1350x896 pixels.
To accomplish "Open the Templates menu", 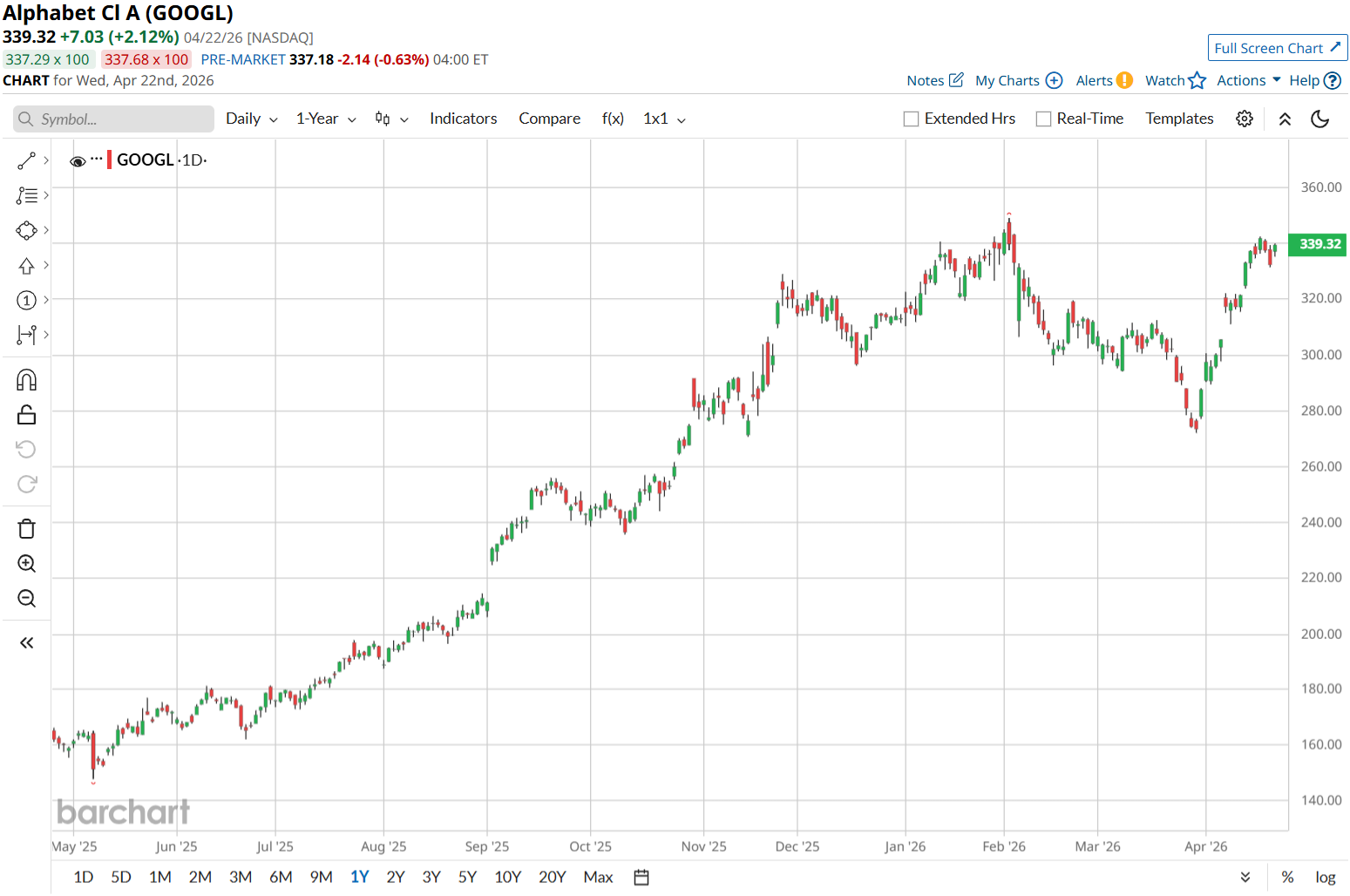I will [1179, 119].
